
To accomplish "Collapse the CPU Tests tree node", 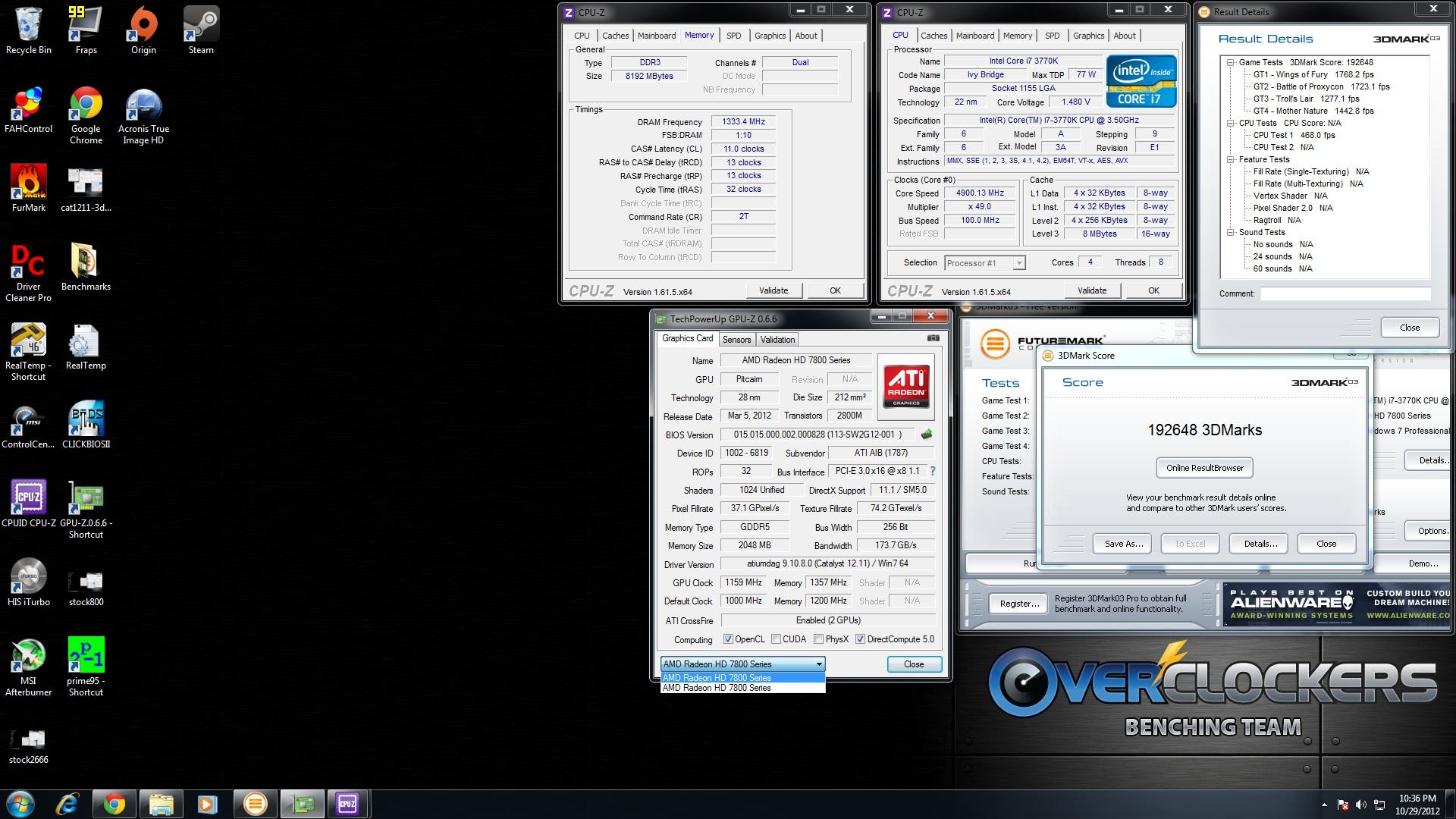I will click(x=1230, y=123).
